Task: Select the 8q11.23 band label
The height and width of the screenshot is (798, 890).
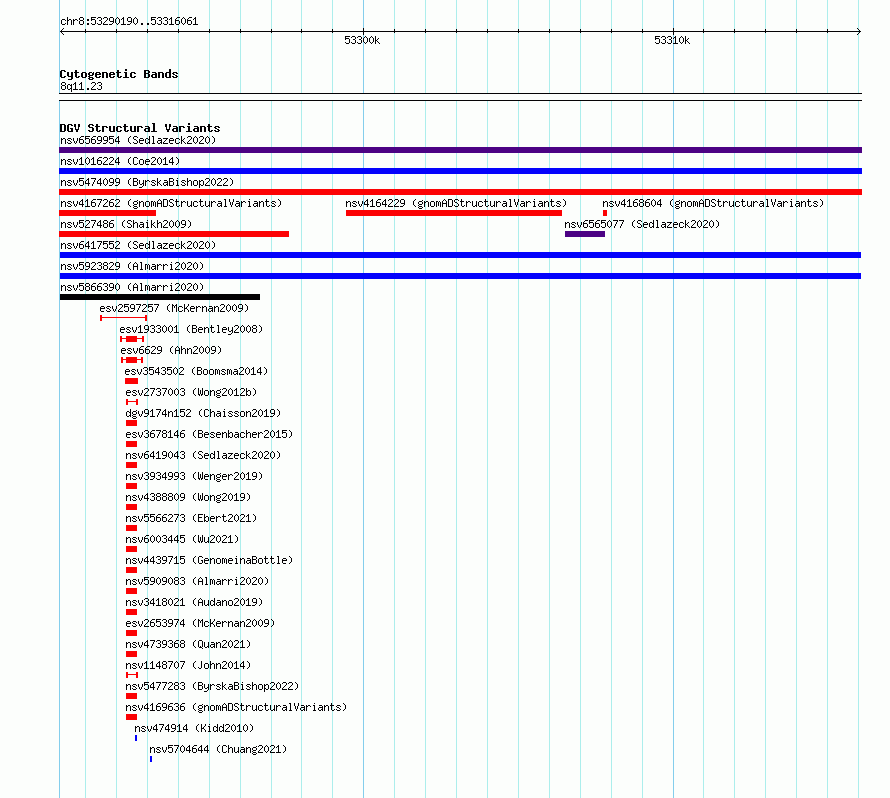Action: tap(81, 86)
